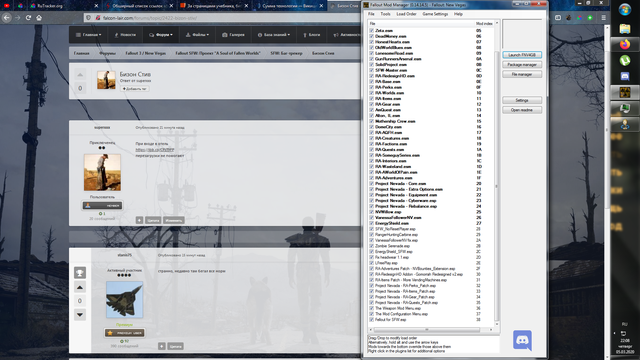Open Firefox from the taskbar

(624, 44)
